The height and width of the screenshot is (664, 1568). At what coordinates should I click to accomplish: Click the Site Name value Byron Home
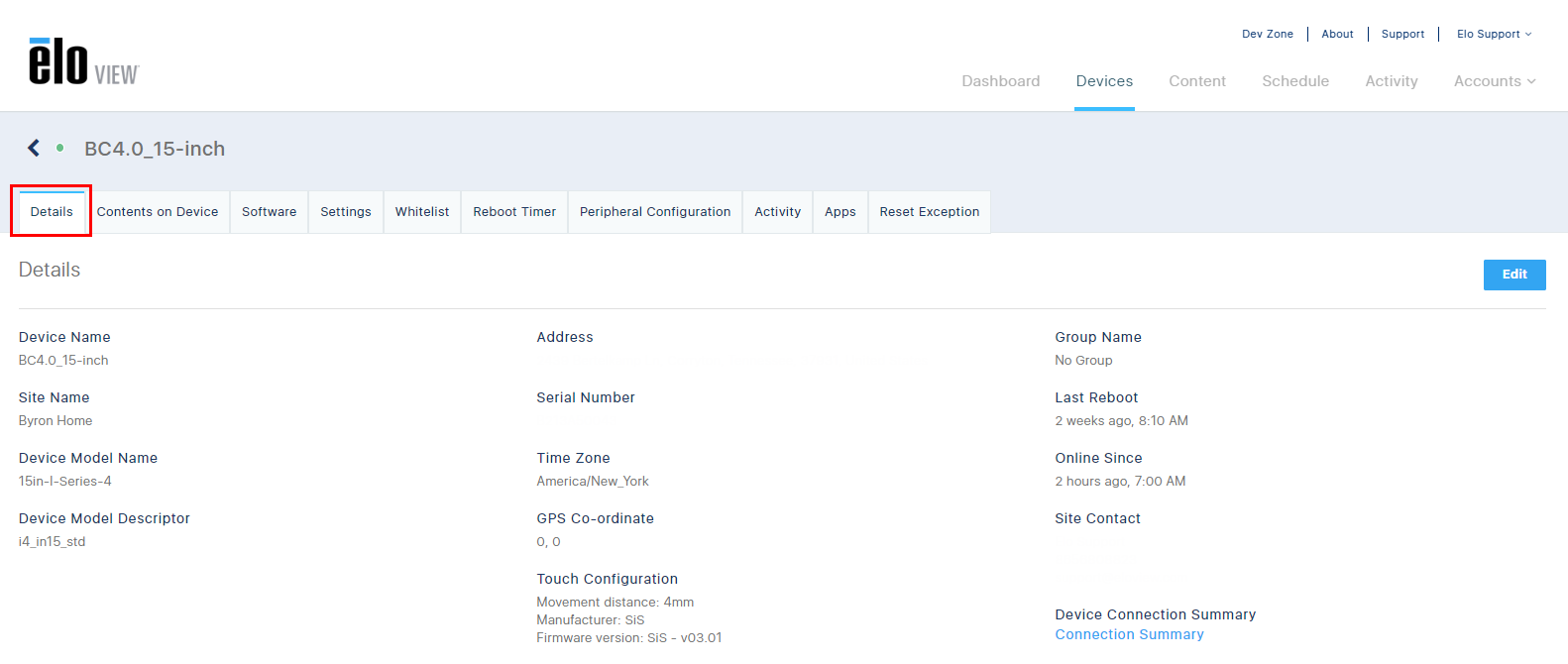tap(56, 421)
